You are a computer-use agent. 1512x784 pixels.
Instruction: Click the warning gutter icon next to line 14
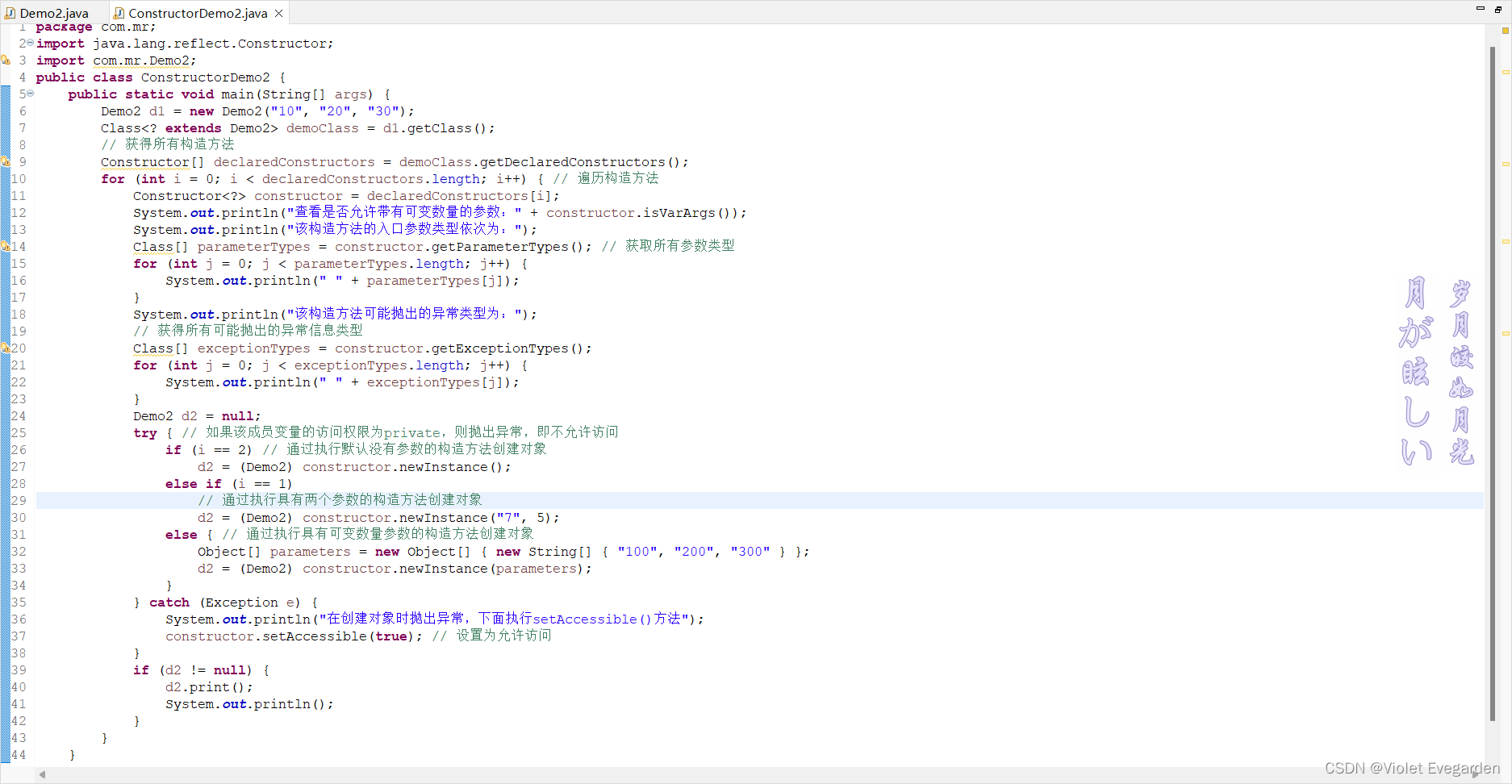7,247
